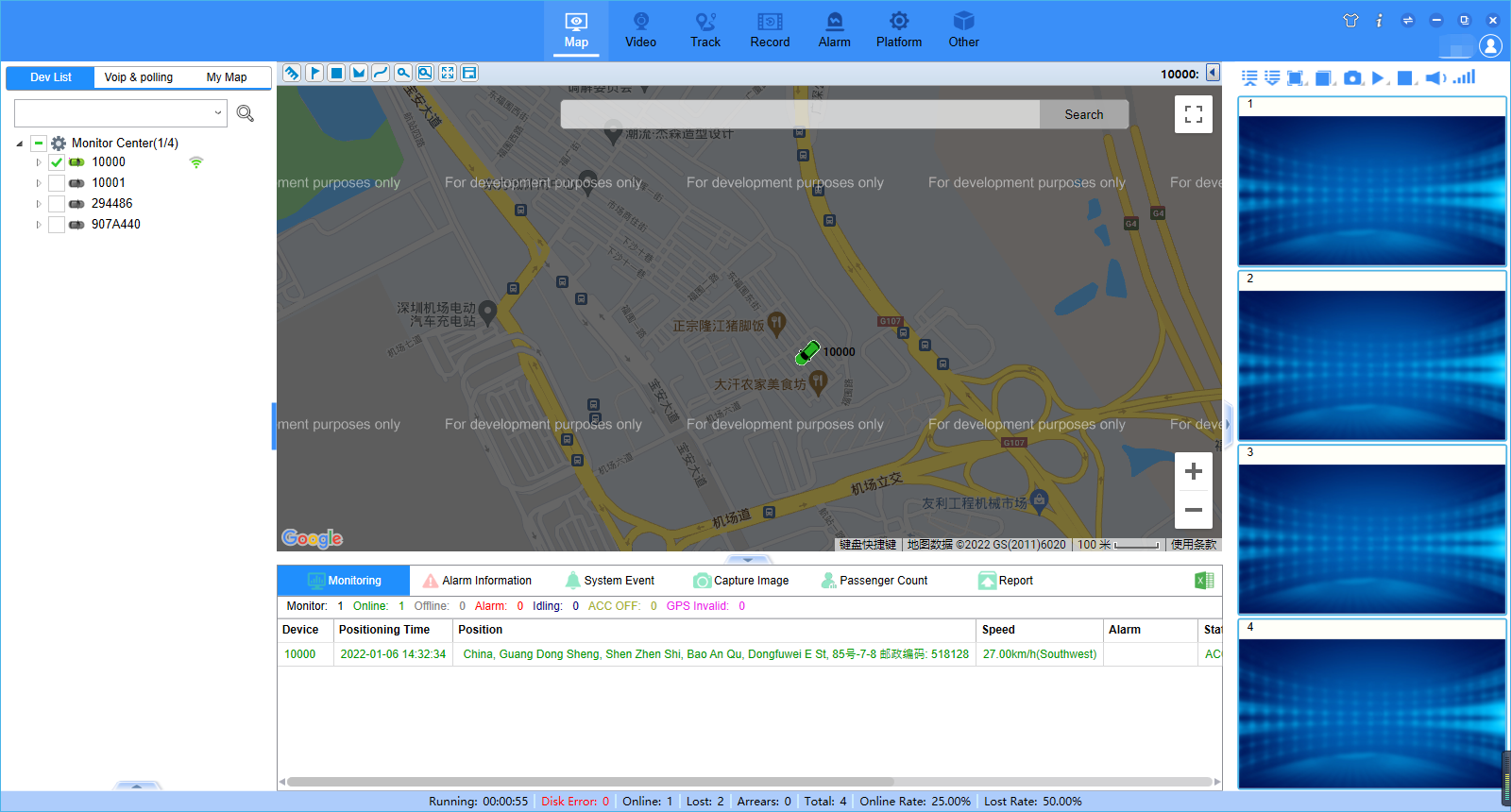The height and width of the screenshot is (812, 1511).
Task: Open the device search combo box dropdown
Action: tap(218, 113)
